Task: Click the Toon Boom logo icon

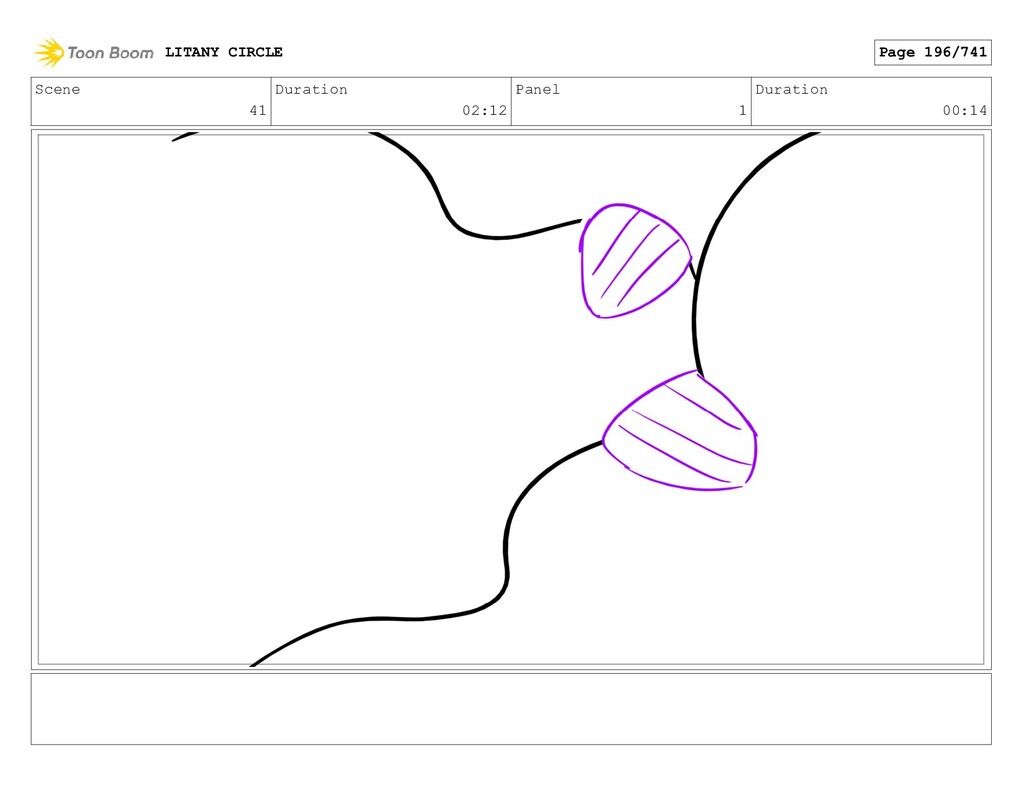Action: [50, 52]
